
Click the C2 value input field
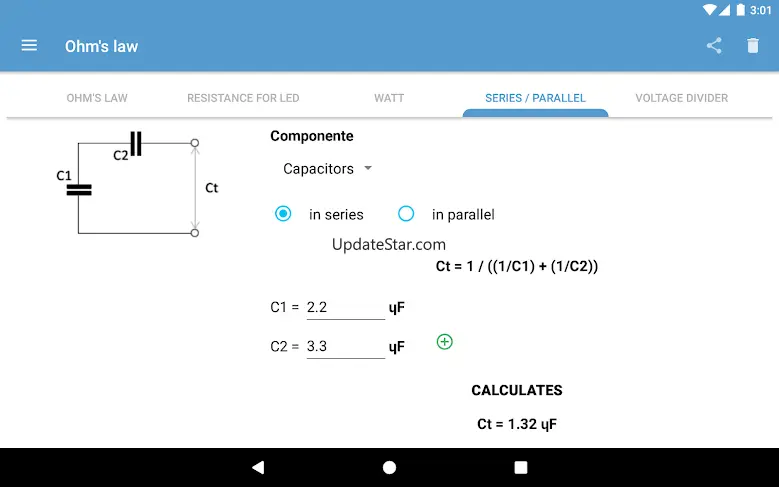tap(345, 347)
